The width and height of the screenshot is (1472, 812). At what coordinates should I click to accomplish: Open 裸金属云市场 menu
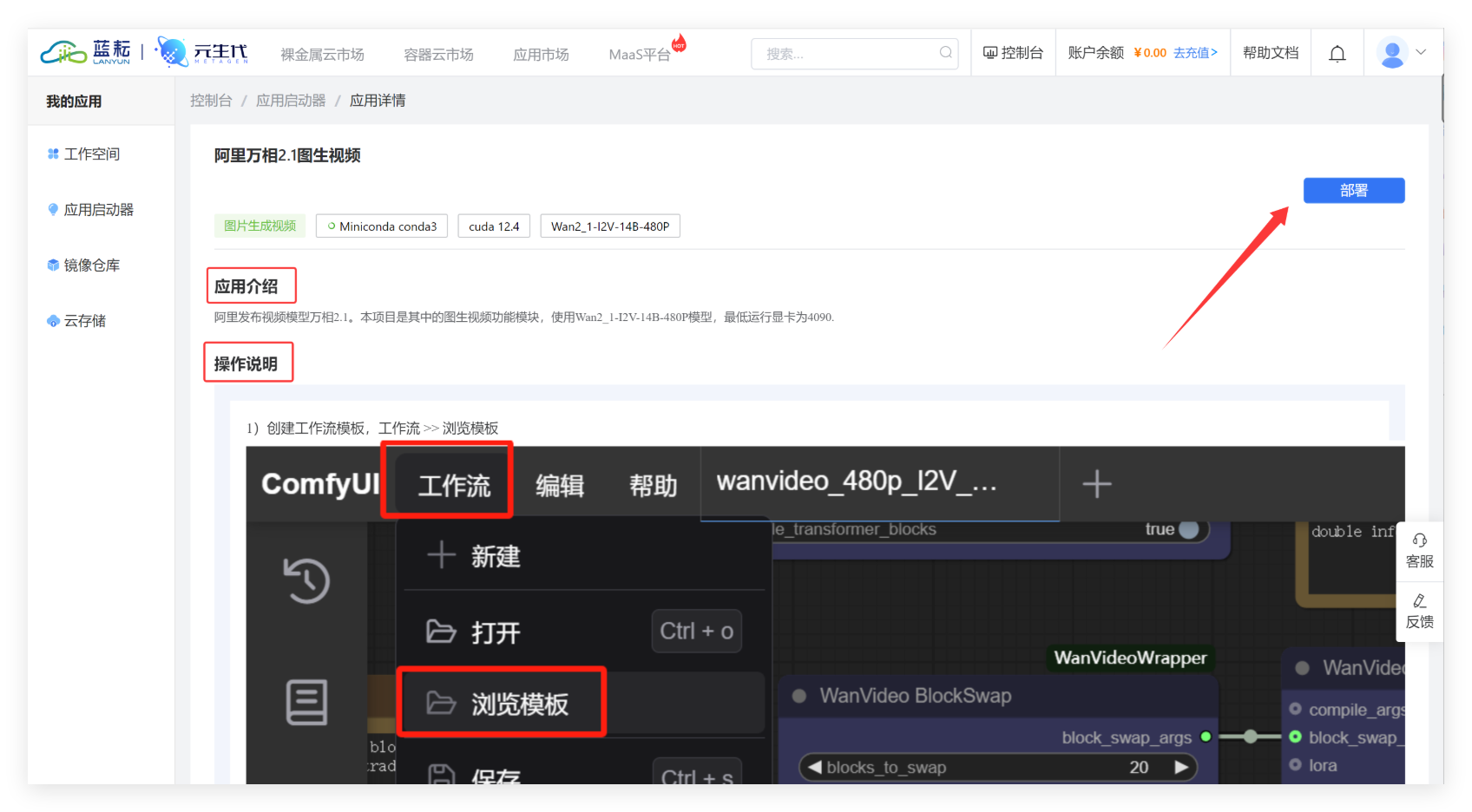tap(322, 54)
